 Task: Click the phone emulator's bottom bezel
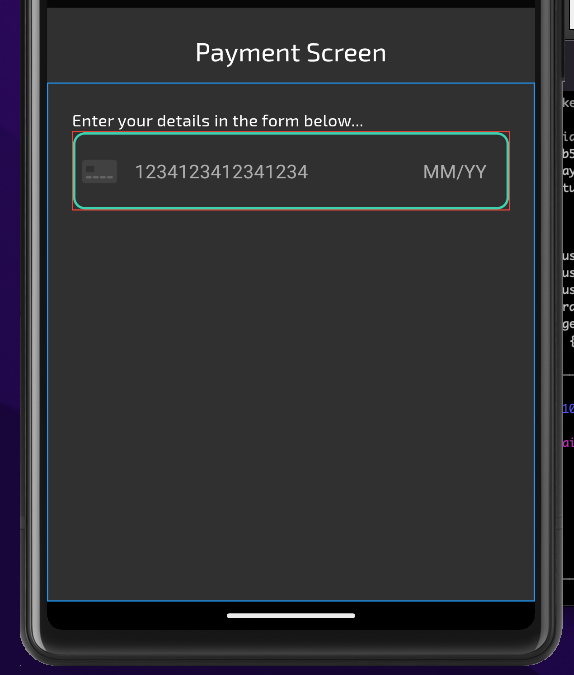click(291, 648)
